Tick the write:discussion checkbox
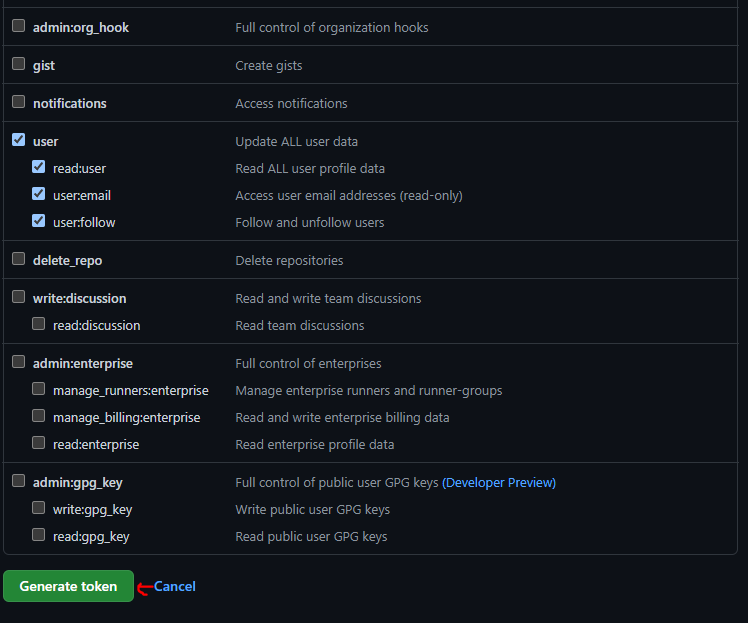The height and width of the screenshot is (623, 748). point(19,297)
